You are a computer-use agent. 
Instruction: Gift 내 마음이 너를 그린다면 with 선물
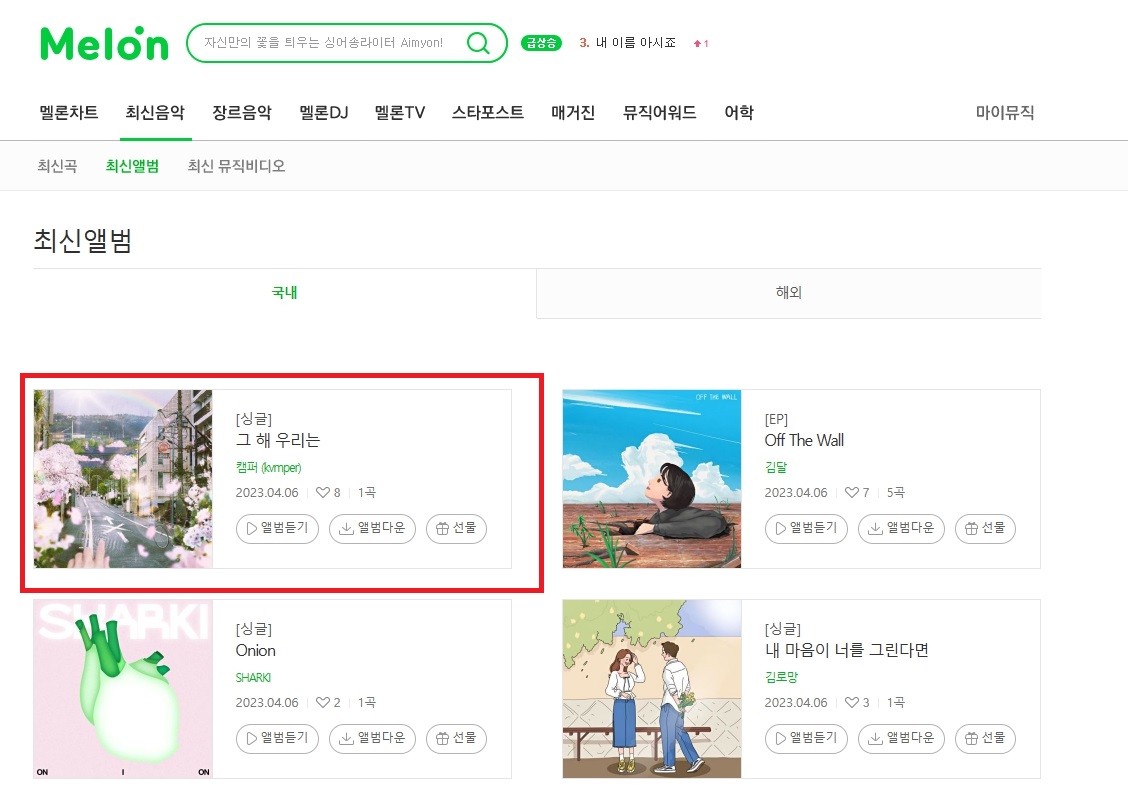point(985,739)
